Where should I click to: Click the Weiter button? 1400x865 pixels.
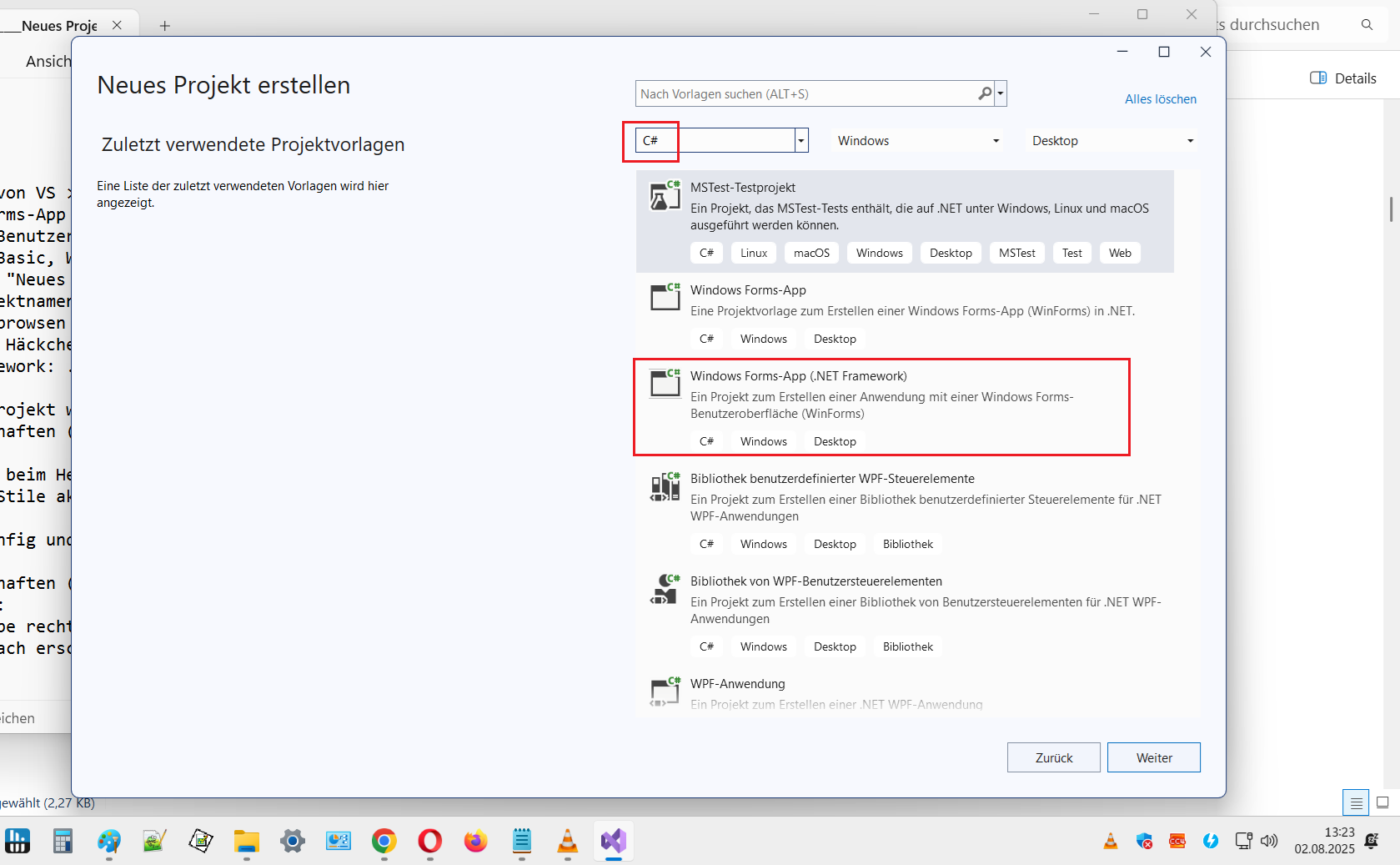[x=1153, y=757]
